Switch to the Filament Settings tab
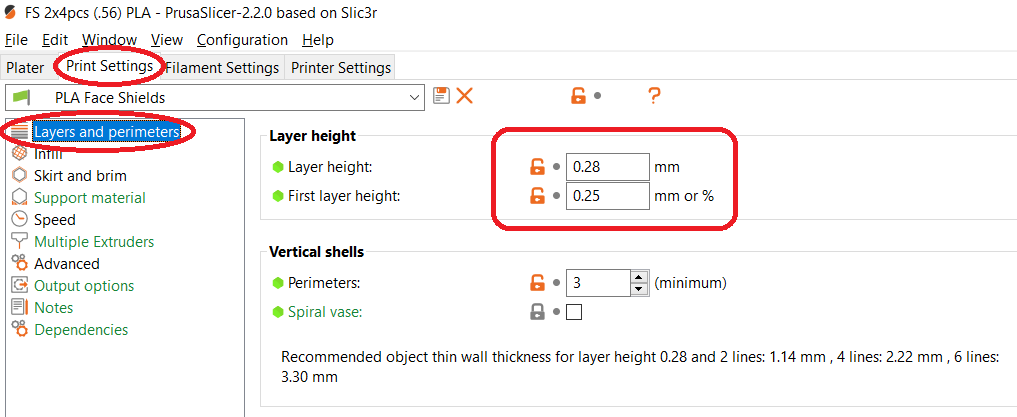This screenshot has height=417, width=1017. click(x=222, y=68)
